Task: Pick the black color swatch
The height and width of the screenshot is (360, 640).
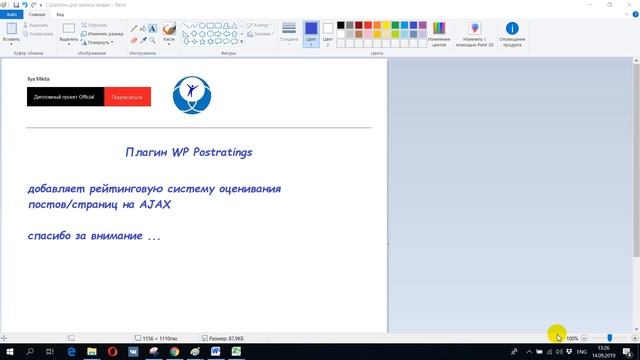Action: coord(341,25)
